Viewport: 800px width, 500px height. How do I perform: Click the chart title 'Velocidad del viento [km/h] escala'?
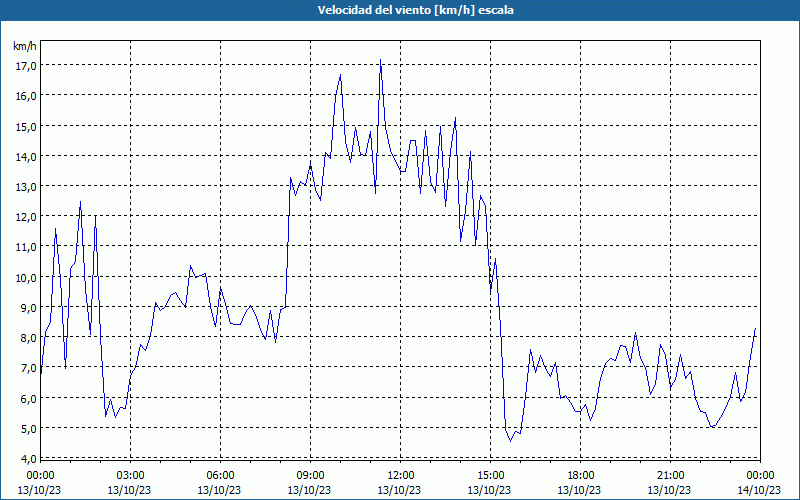415,10
